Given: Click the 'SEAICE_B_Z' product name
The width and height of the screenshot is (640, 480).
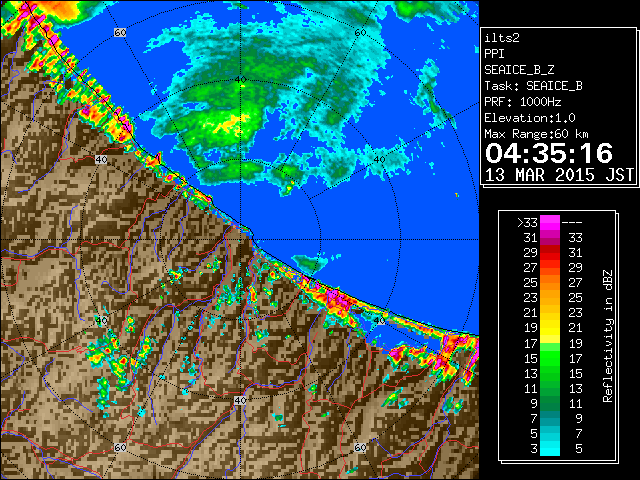Looking at the screenshot, I should (x=519, y=70).
